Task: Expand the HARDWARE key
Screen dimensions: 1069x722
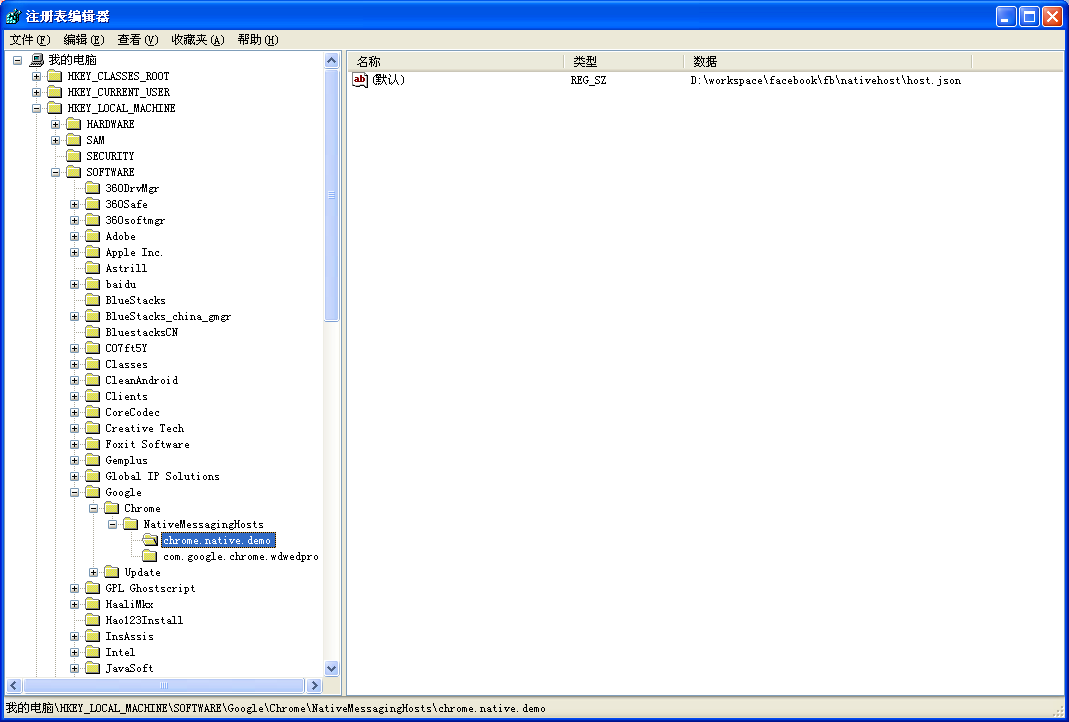Action: [x=56, y=124]
